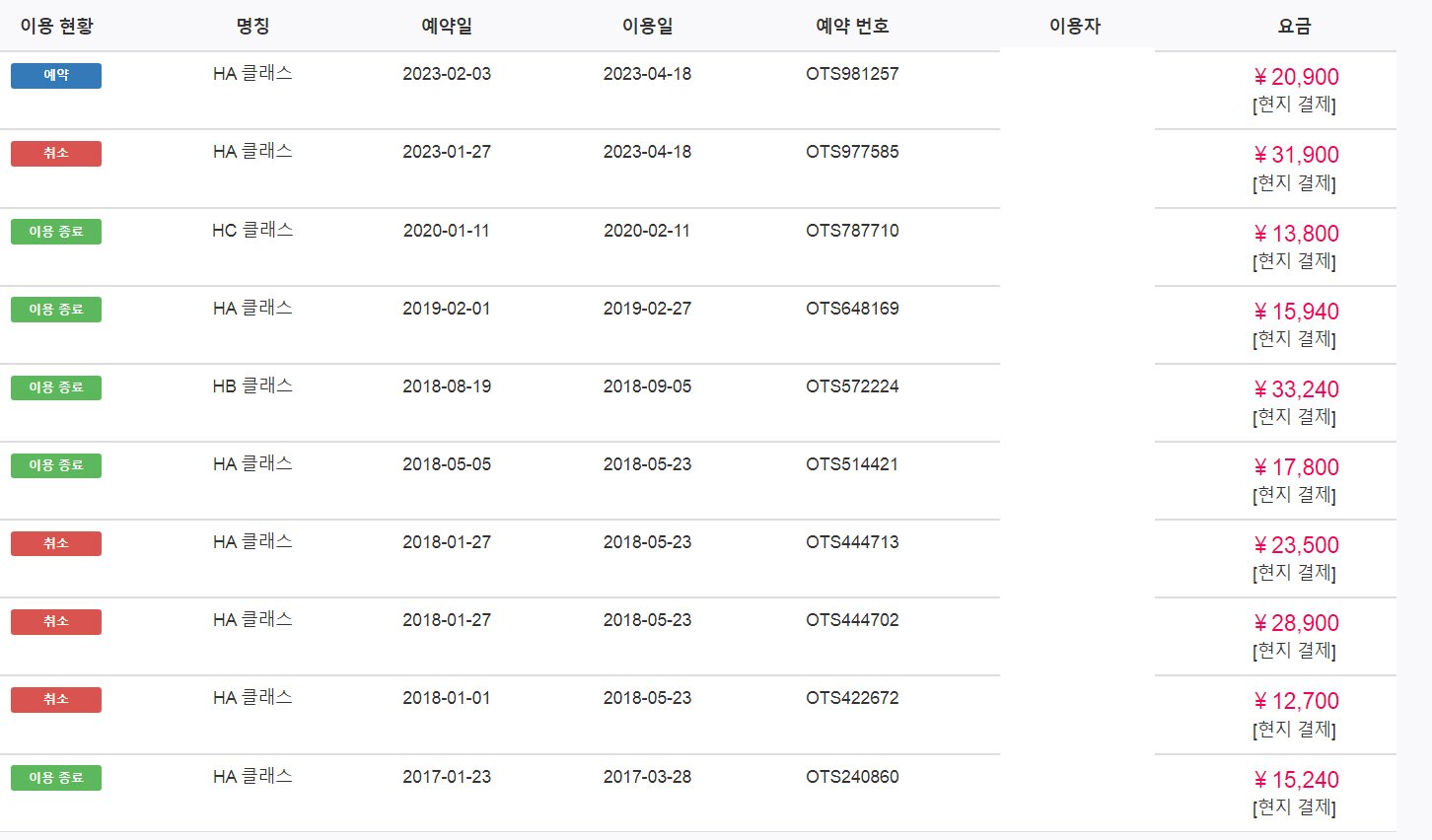This screenshot has height=840, width=1432.
Task: Open reservation number OTS572224
Action: (x=852, y=386)
